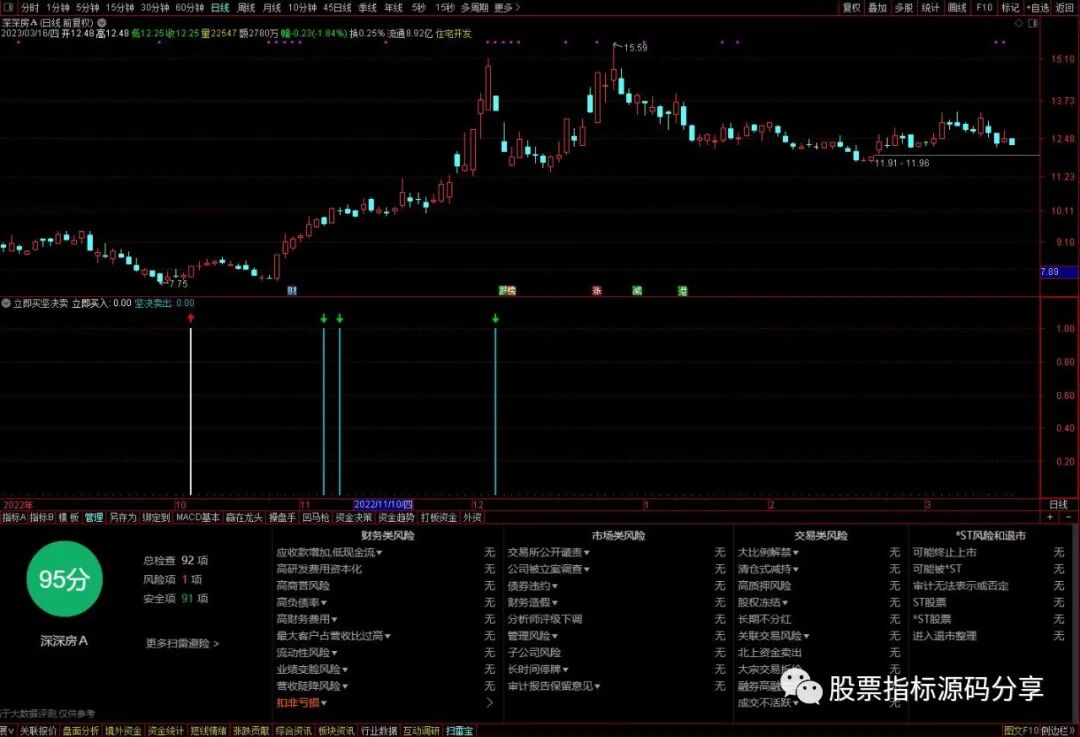Click 画线 drawing tools button
Screen dimensions: 1080x737
pyautogui.click(x=957, y=8)
